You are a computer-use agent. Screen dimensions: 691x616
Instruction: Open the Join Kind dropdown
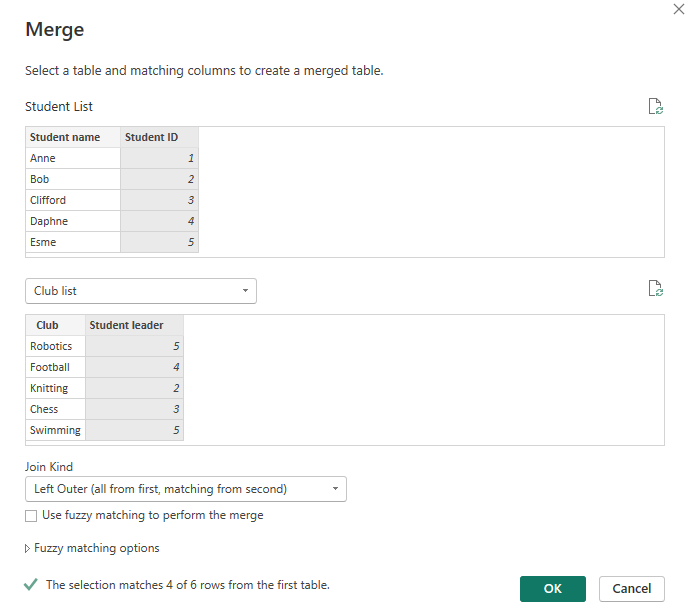185,489
